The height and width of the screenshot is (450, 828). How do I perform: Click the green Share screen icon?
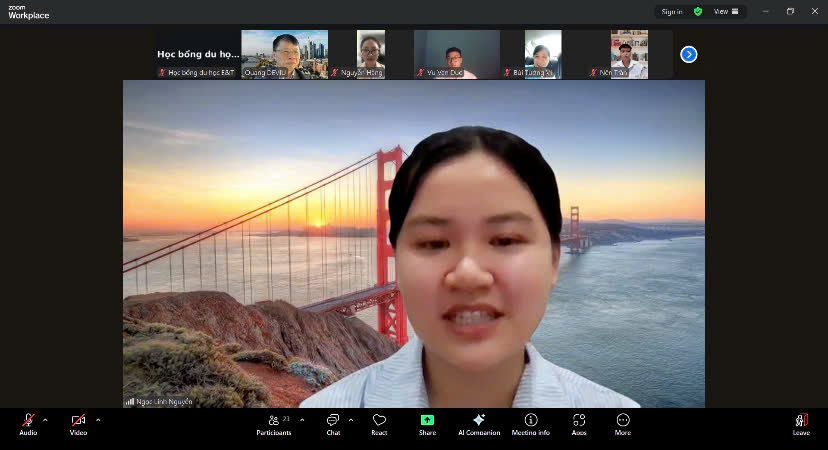pyautogui.click(x=427, y=421)
